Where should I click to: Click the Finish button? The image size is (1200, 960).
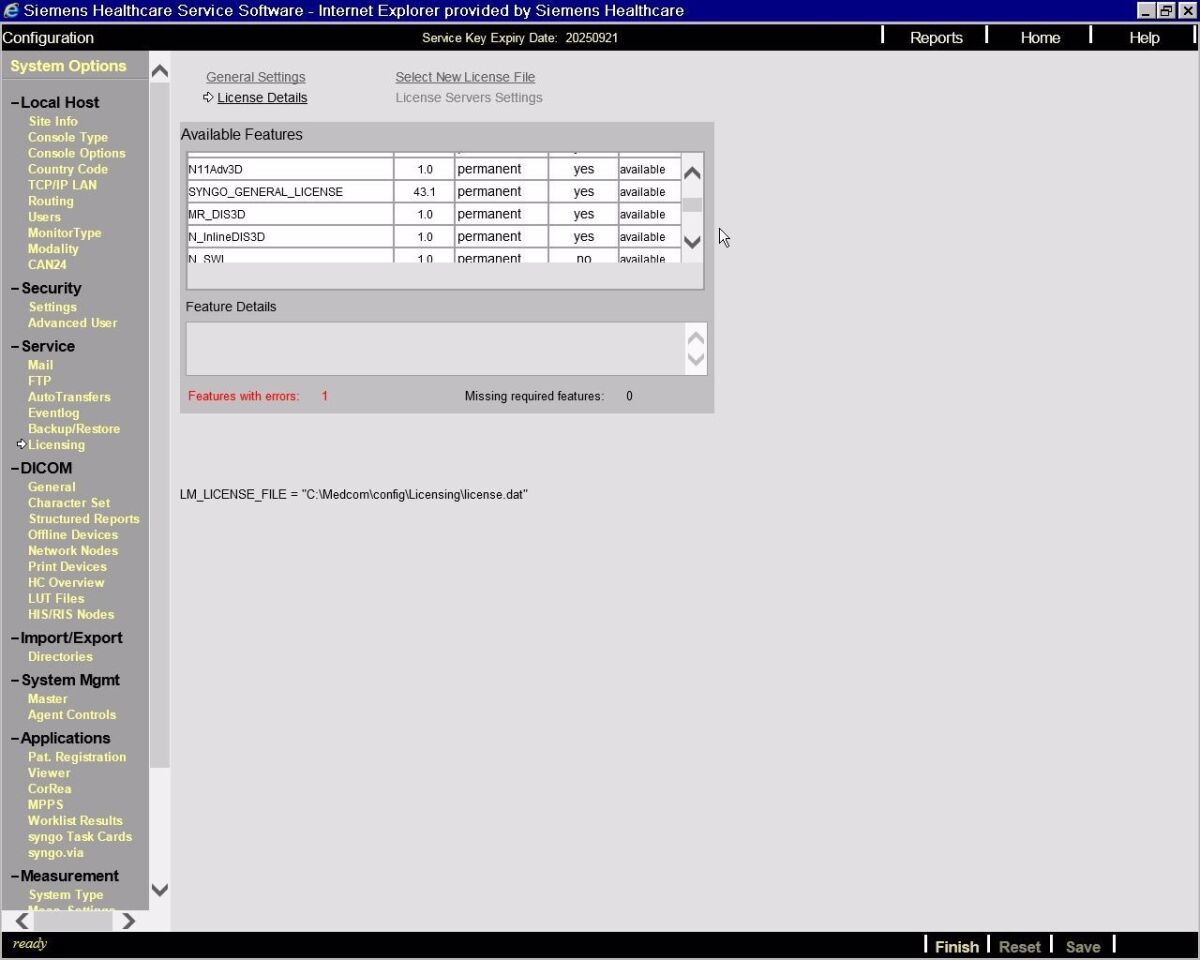[x=957, y=946]
